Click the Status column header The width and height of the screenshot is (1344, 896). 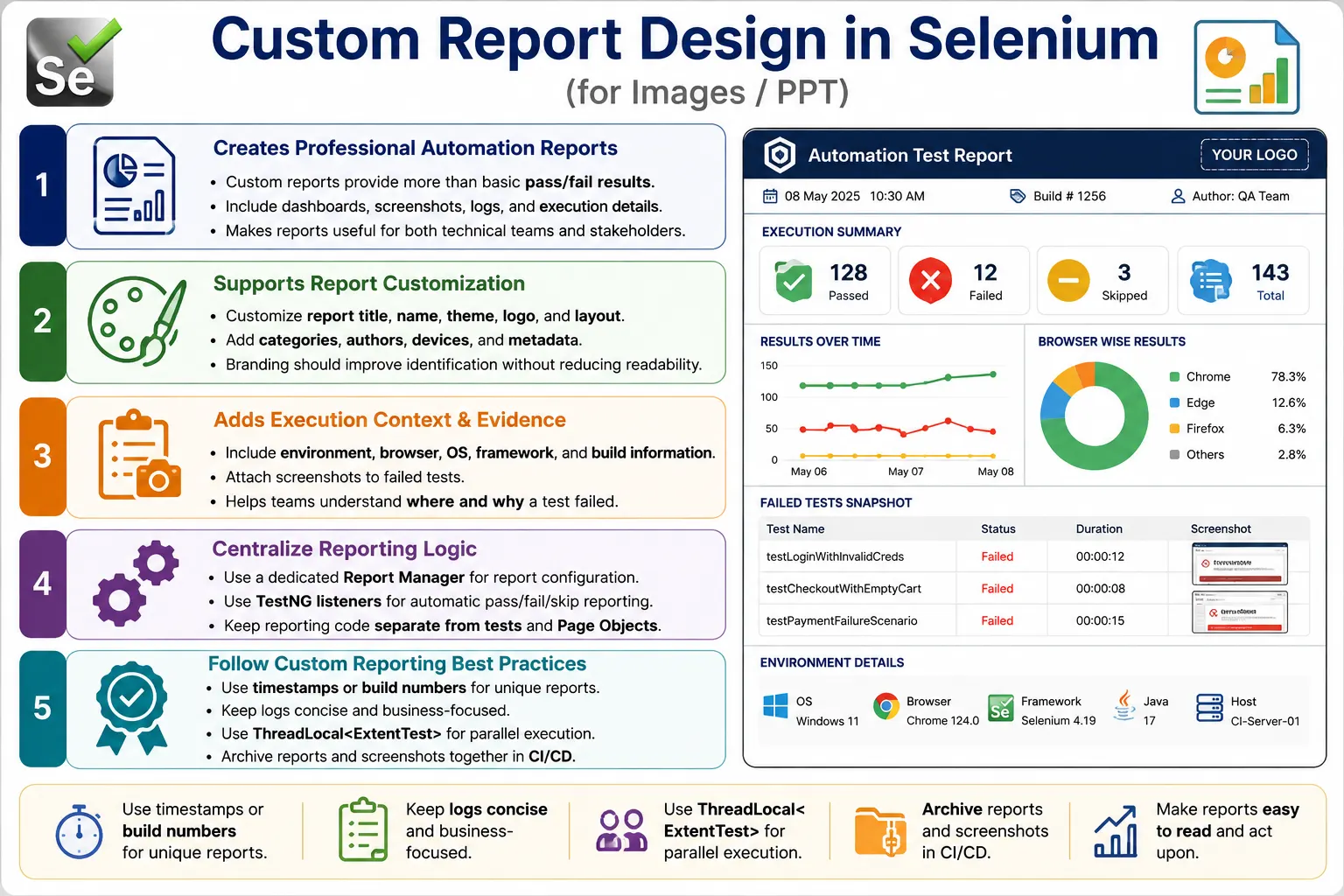(998, 529)
